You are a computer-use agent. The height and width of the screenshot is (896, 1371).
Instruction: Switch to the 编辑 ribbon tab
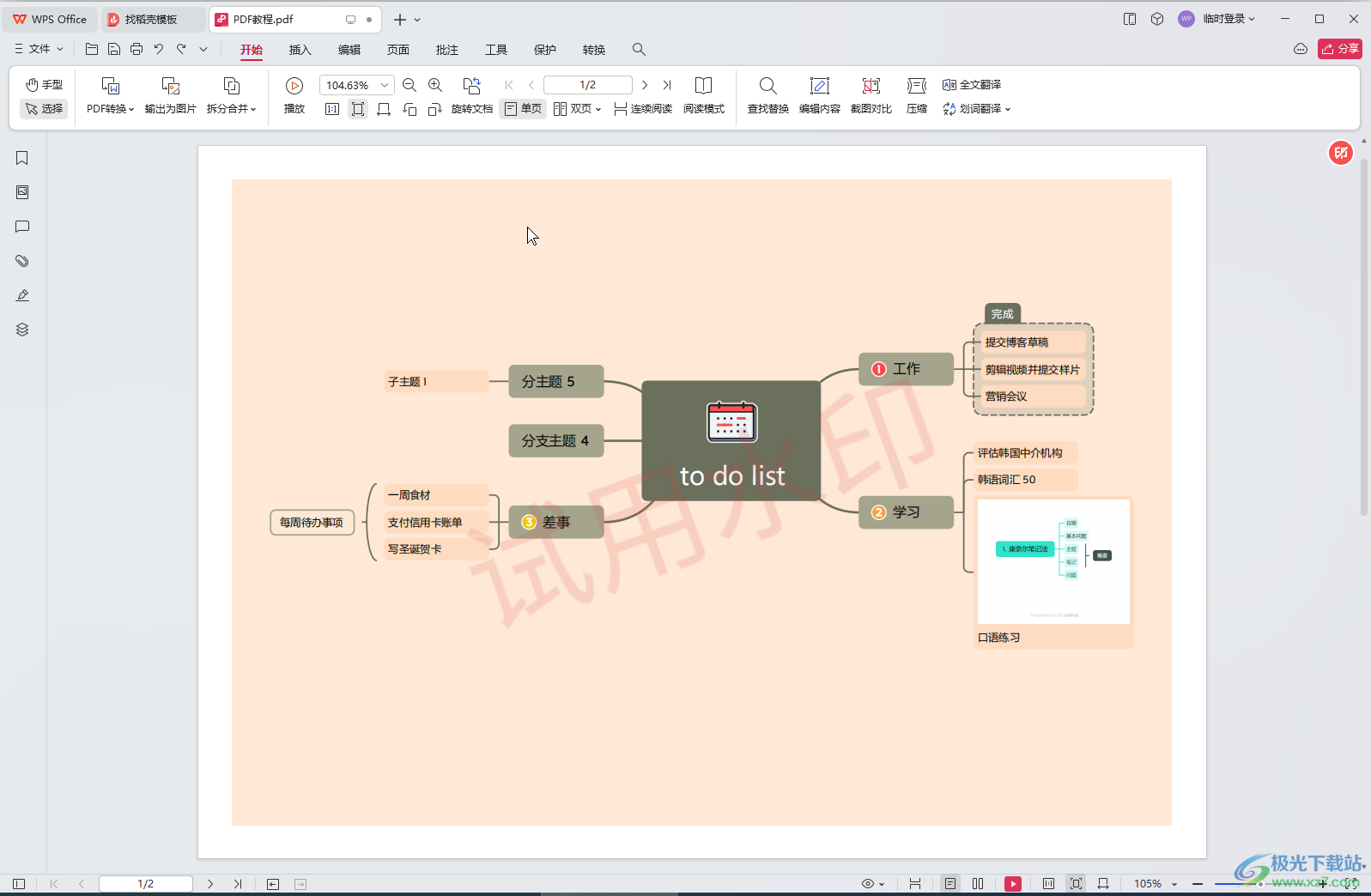point(349,50)
